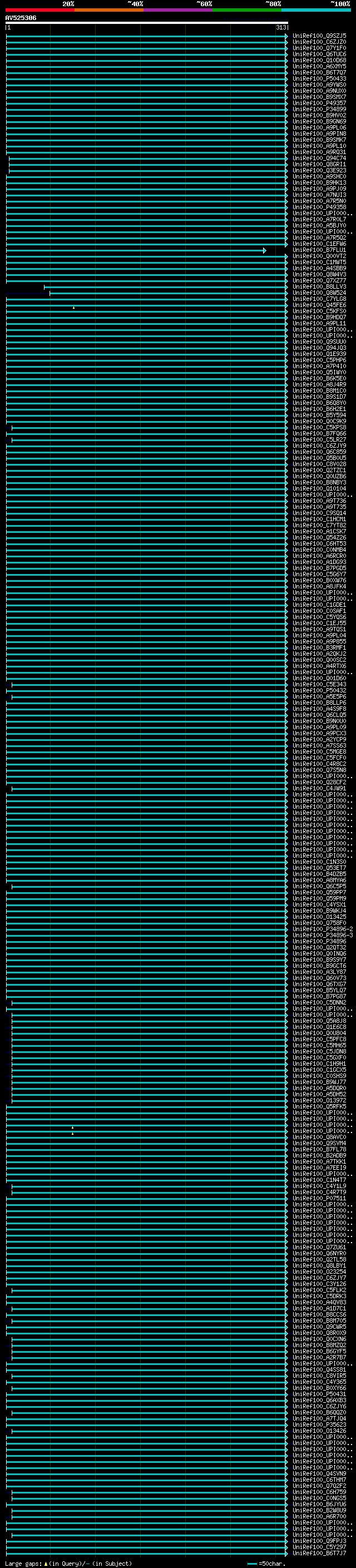Select the UniRef100_B7FLU1 label

pyautogui.click(x=319, y=250)
